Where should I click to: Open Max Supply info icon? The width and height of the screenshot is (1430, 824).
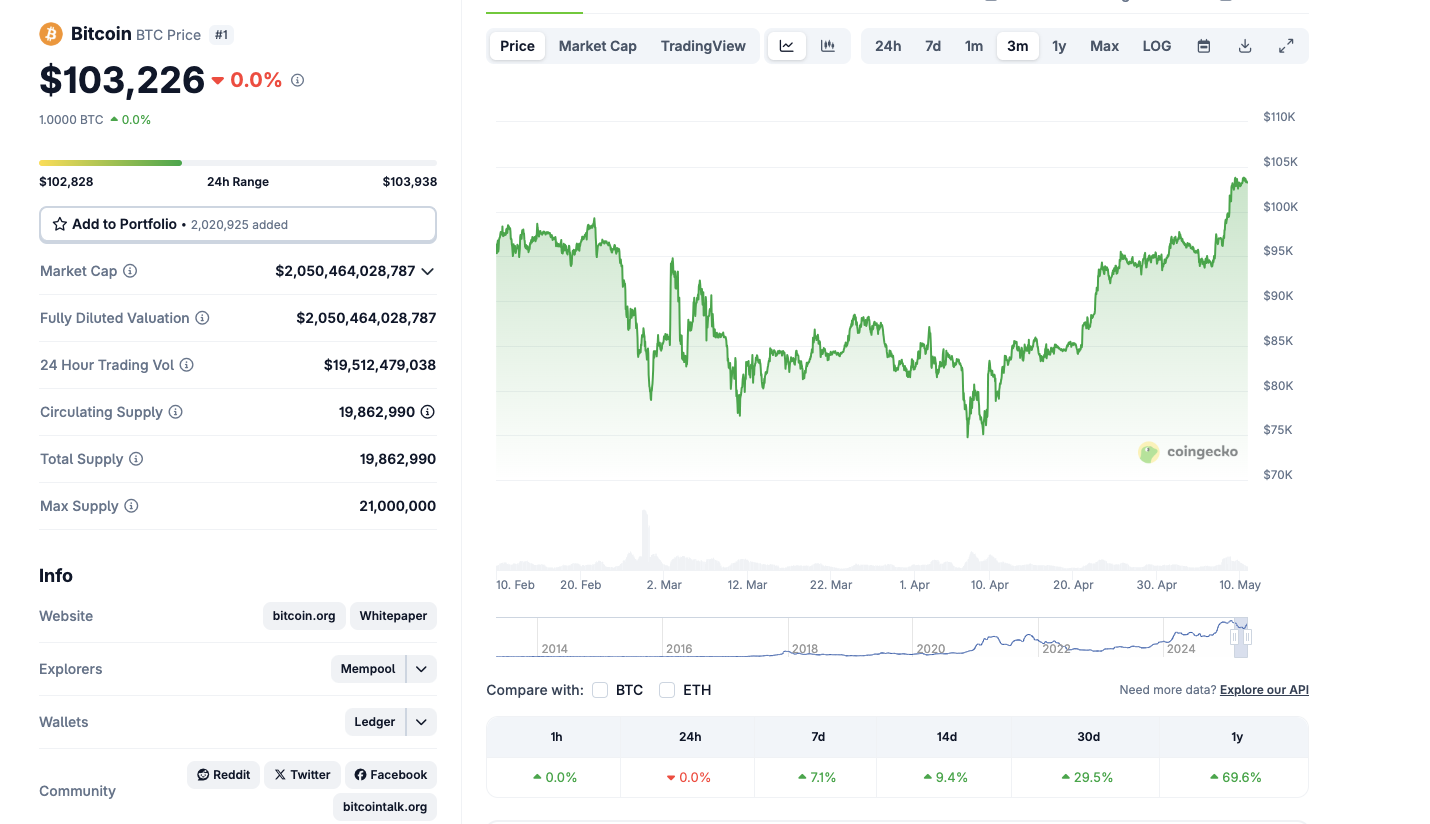[131, 506]
